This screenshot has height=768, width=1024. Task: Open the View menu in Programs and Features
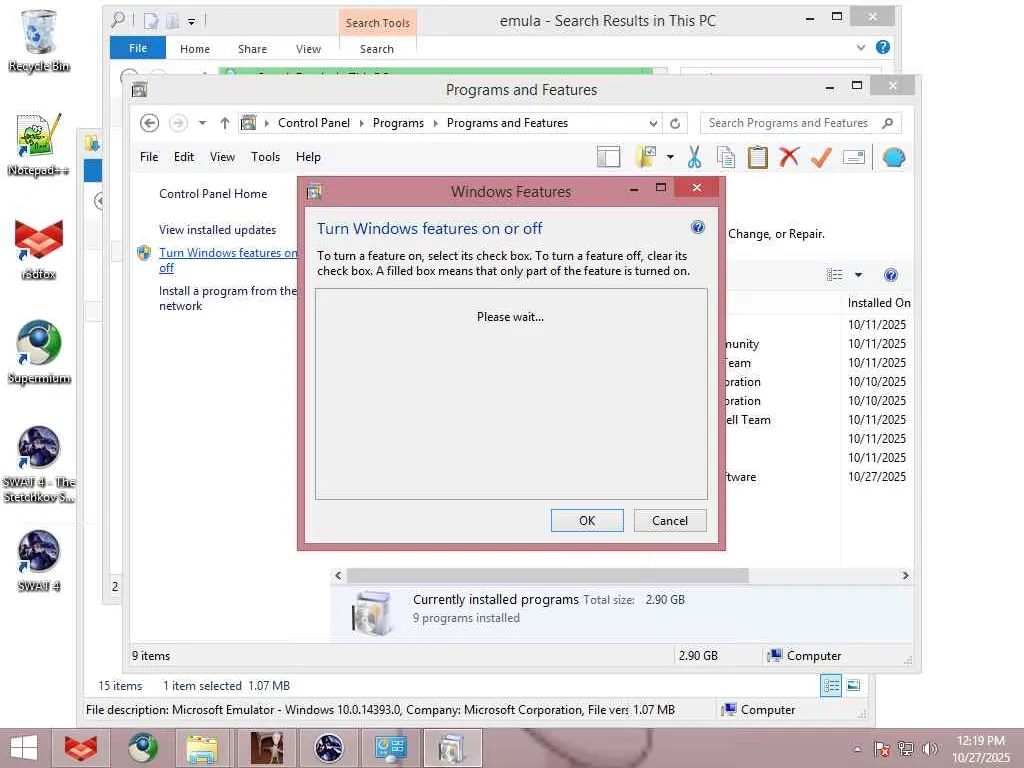(222, 157)
